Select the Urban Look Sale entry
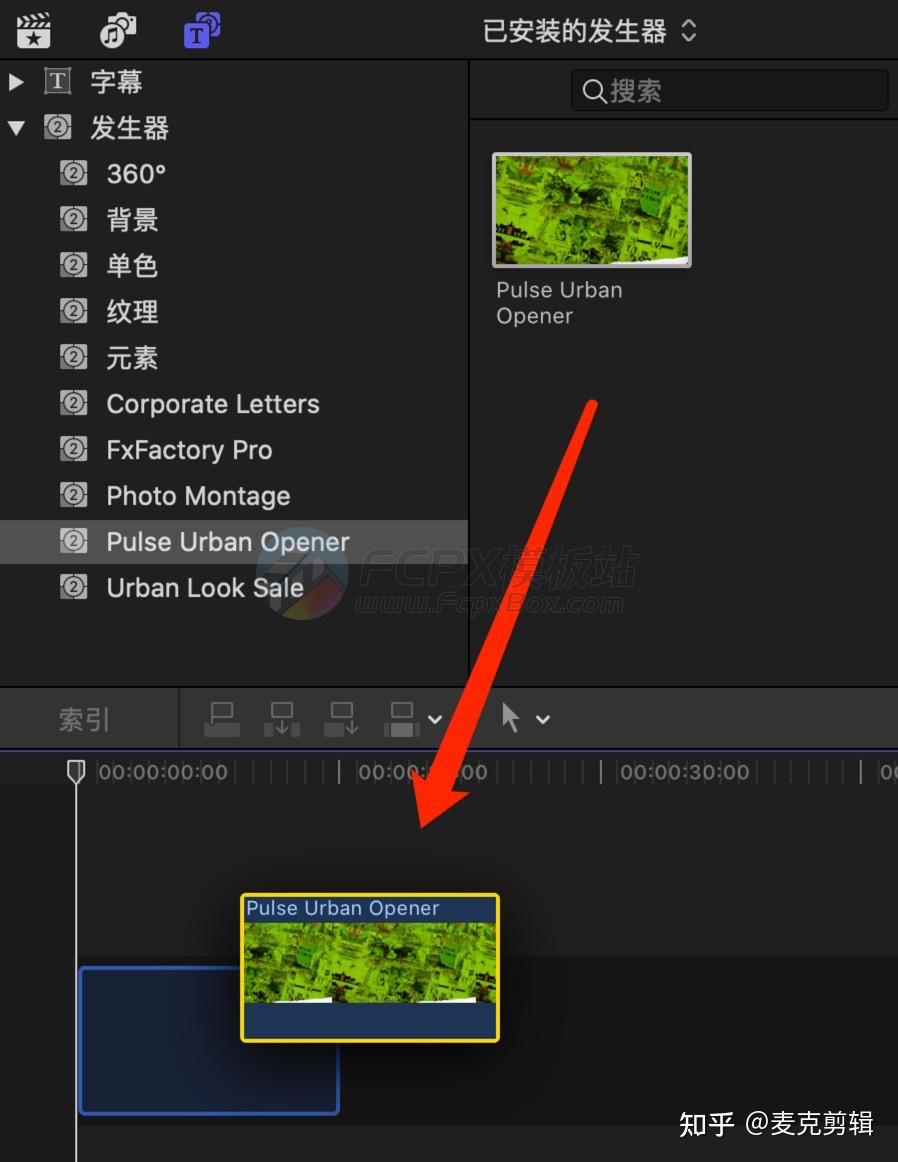This screenshot has width=898, height=1162. pos(204,588)
